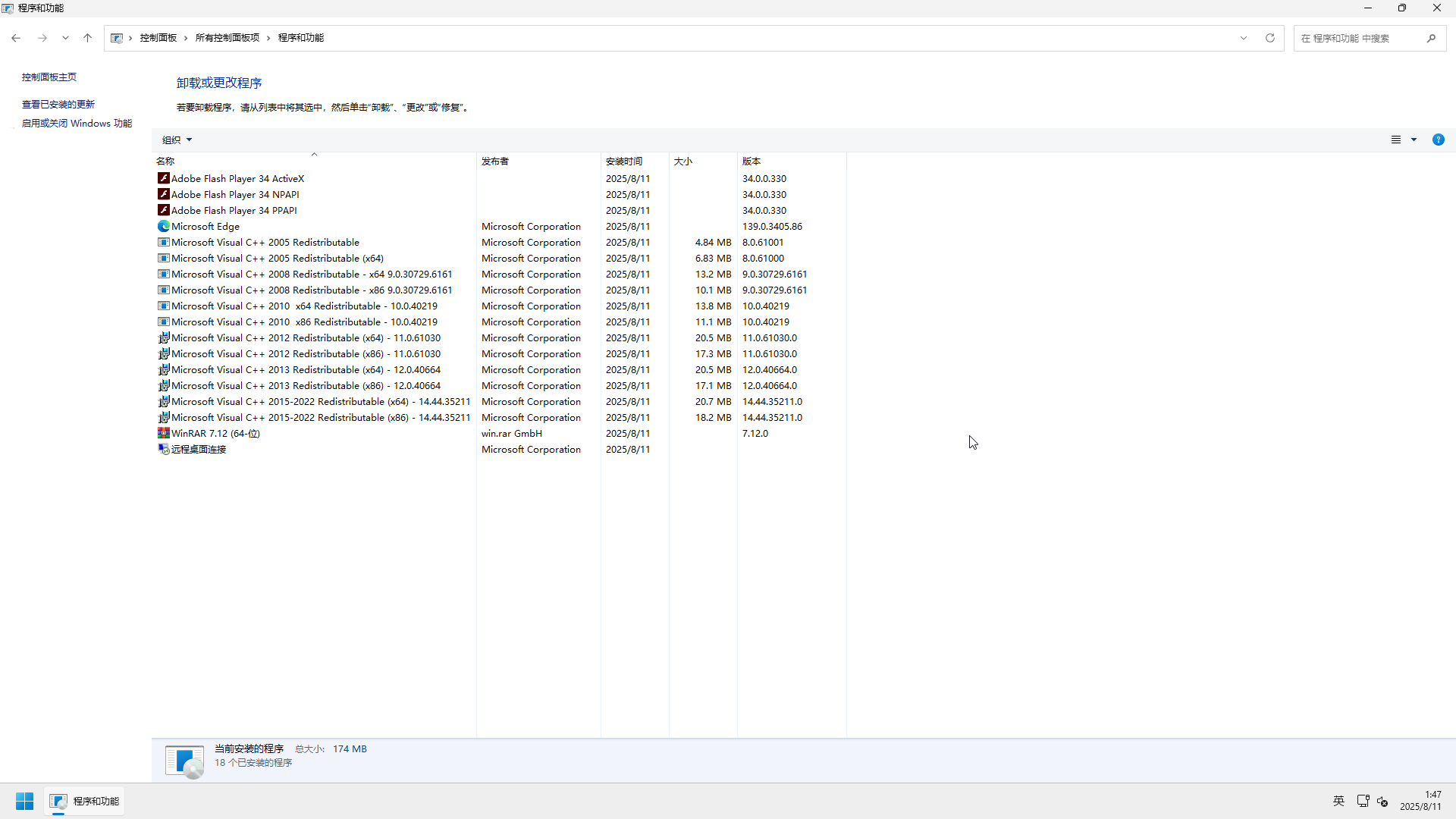This screenshot has width=1456, height=819.
Task: Expand the 组织 dropdown menu
Action: coord(177,140)
